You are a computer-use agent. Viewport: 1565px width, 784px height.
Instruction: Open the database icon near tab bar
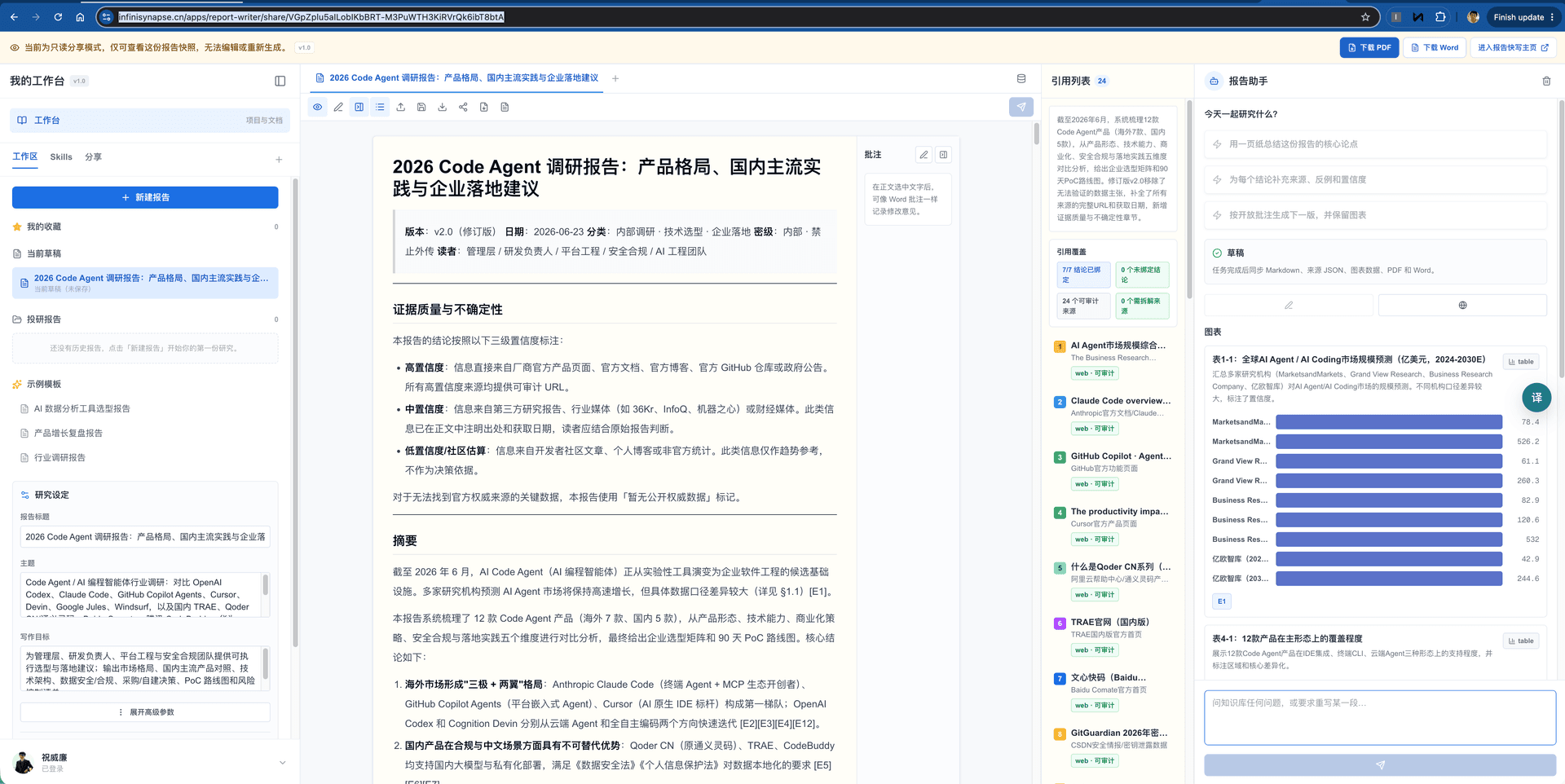point(1021,79)
